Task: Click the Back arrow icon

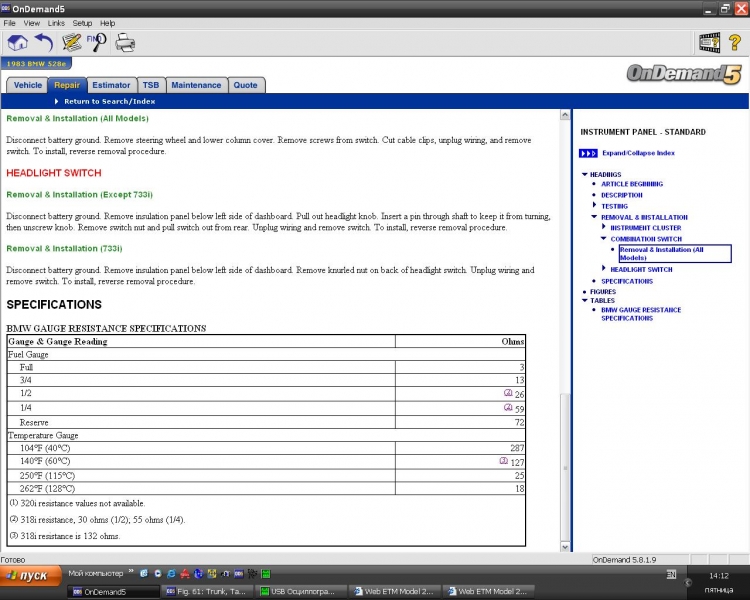Action: pyautogui.click(x=44, y=43)
